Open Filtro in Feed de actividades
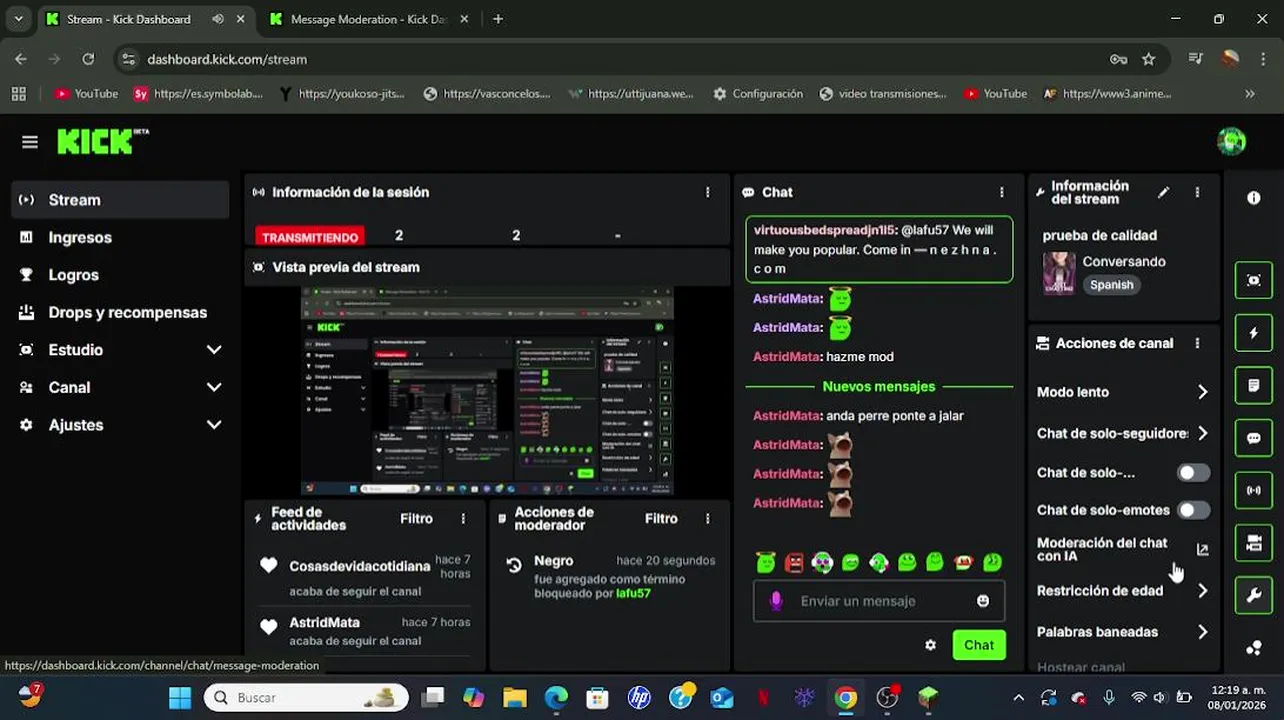 tap(416, 518)
